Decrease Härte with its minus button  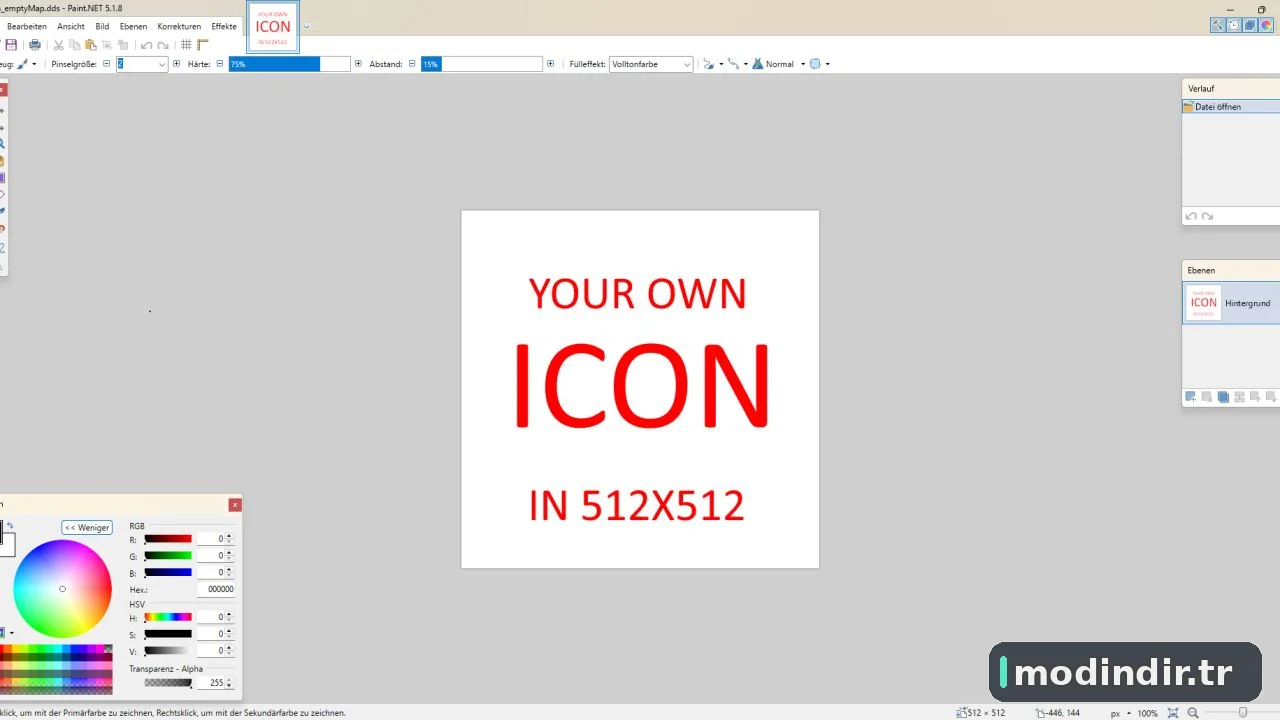tap(220, 64)
